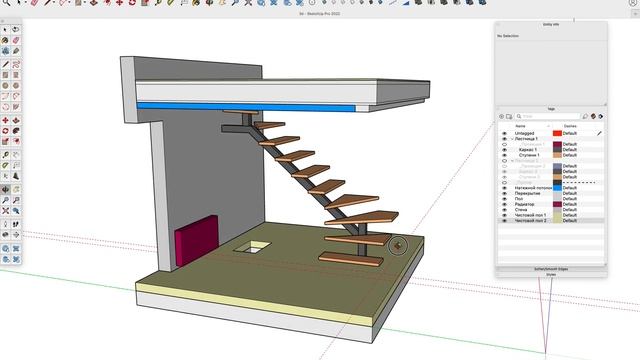The width and height of the screenshot is (640, 360).
Task: Hide the Ступени 1 tag
Action: click(504, 156)
